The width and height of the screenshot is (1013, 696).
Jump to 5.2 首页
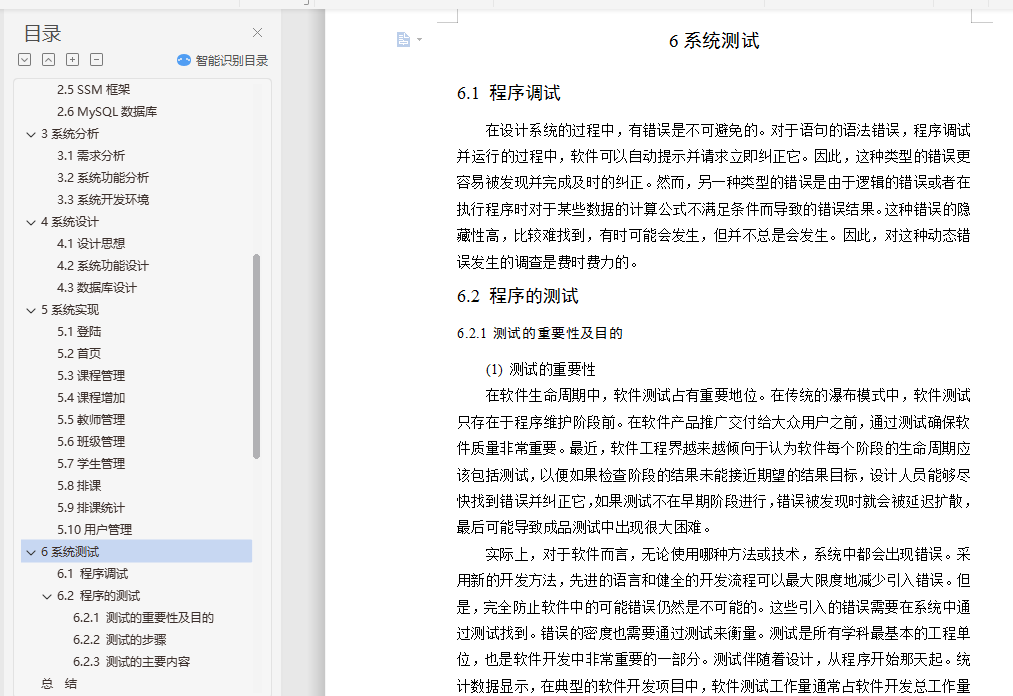coord(79,353)
